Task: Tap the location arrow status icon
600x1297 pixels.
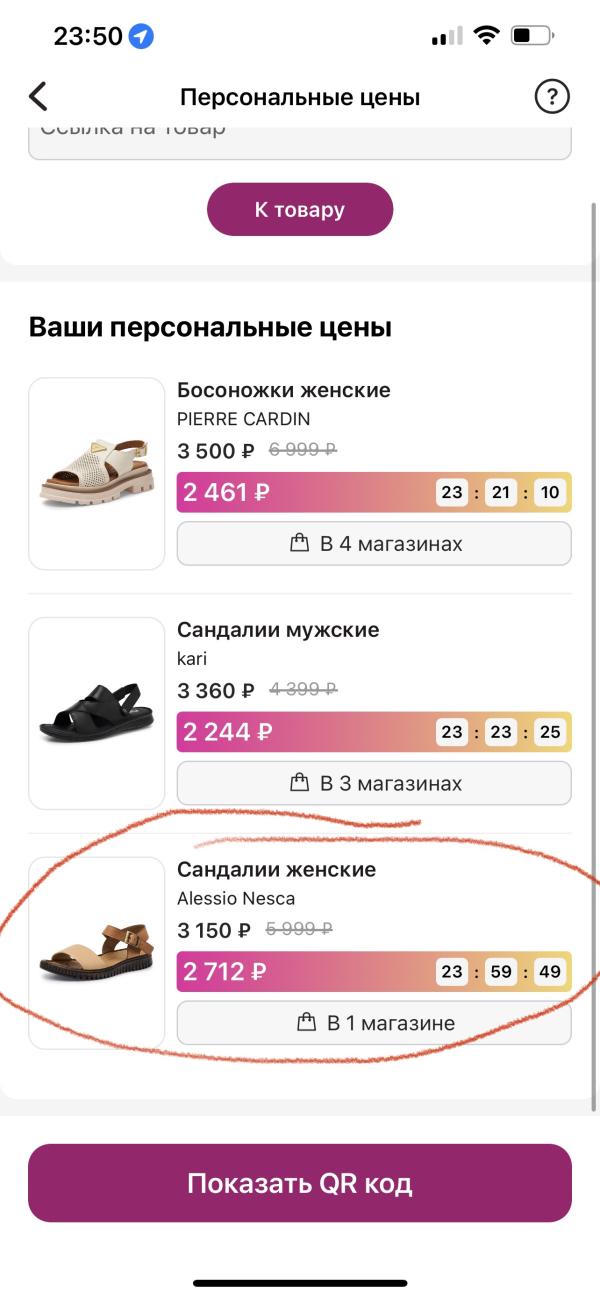Action: [142, 37]
